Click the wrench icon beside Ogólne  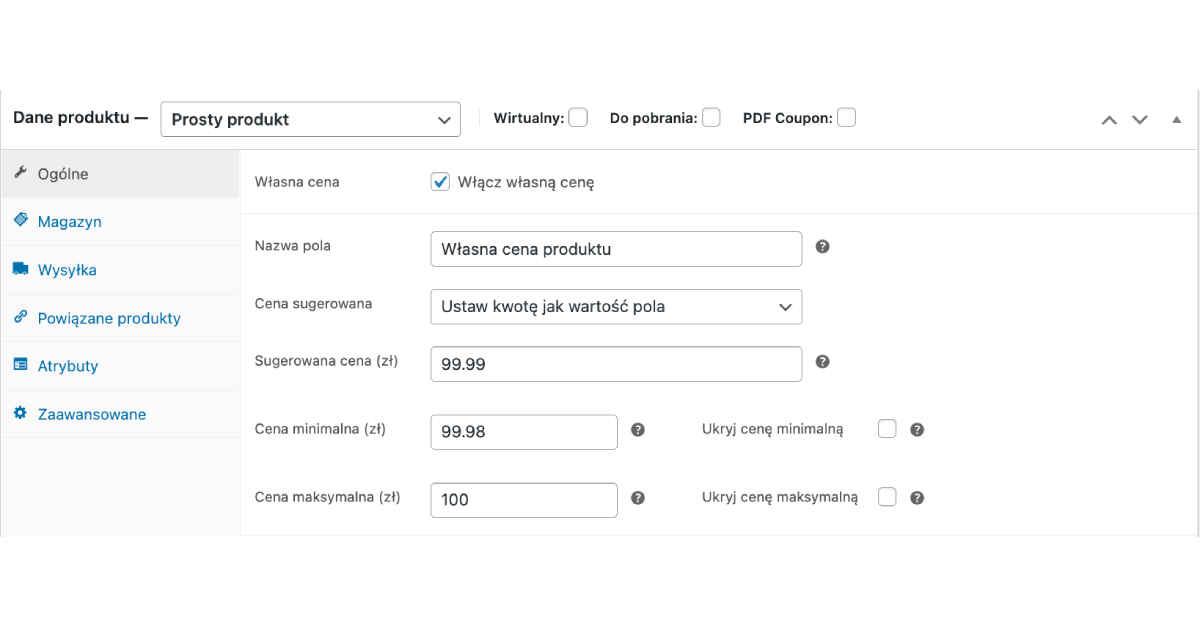pos(20,173)
